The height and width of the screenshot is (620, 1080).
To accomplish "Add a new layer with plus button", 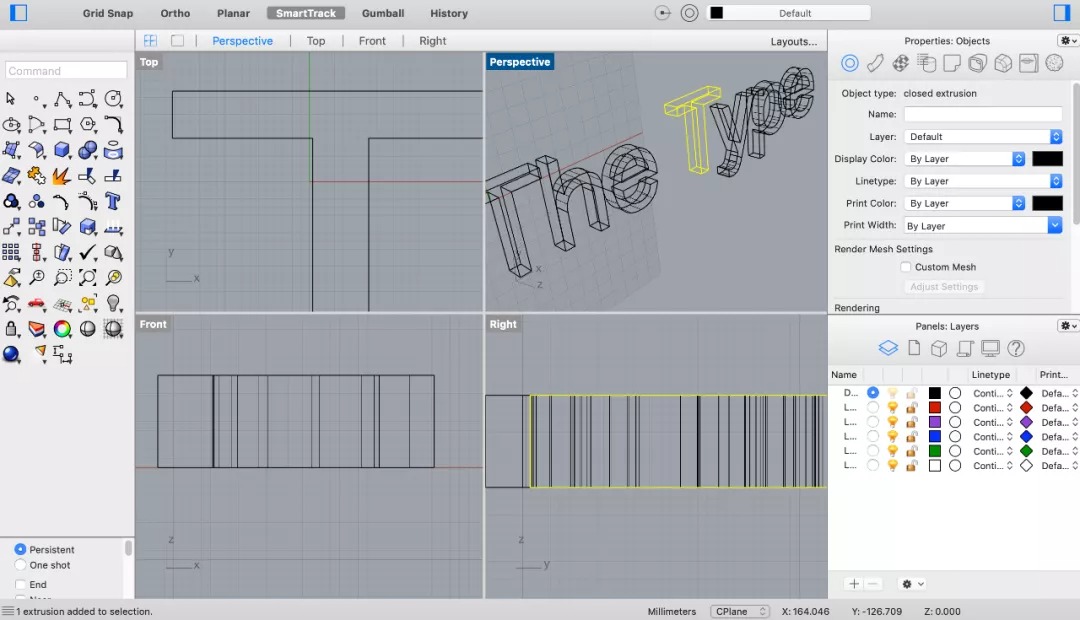I will [x=854, y=584].
